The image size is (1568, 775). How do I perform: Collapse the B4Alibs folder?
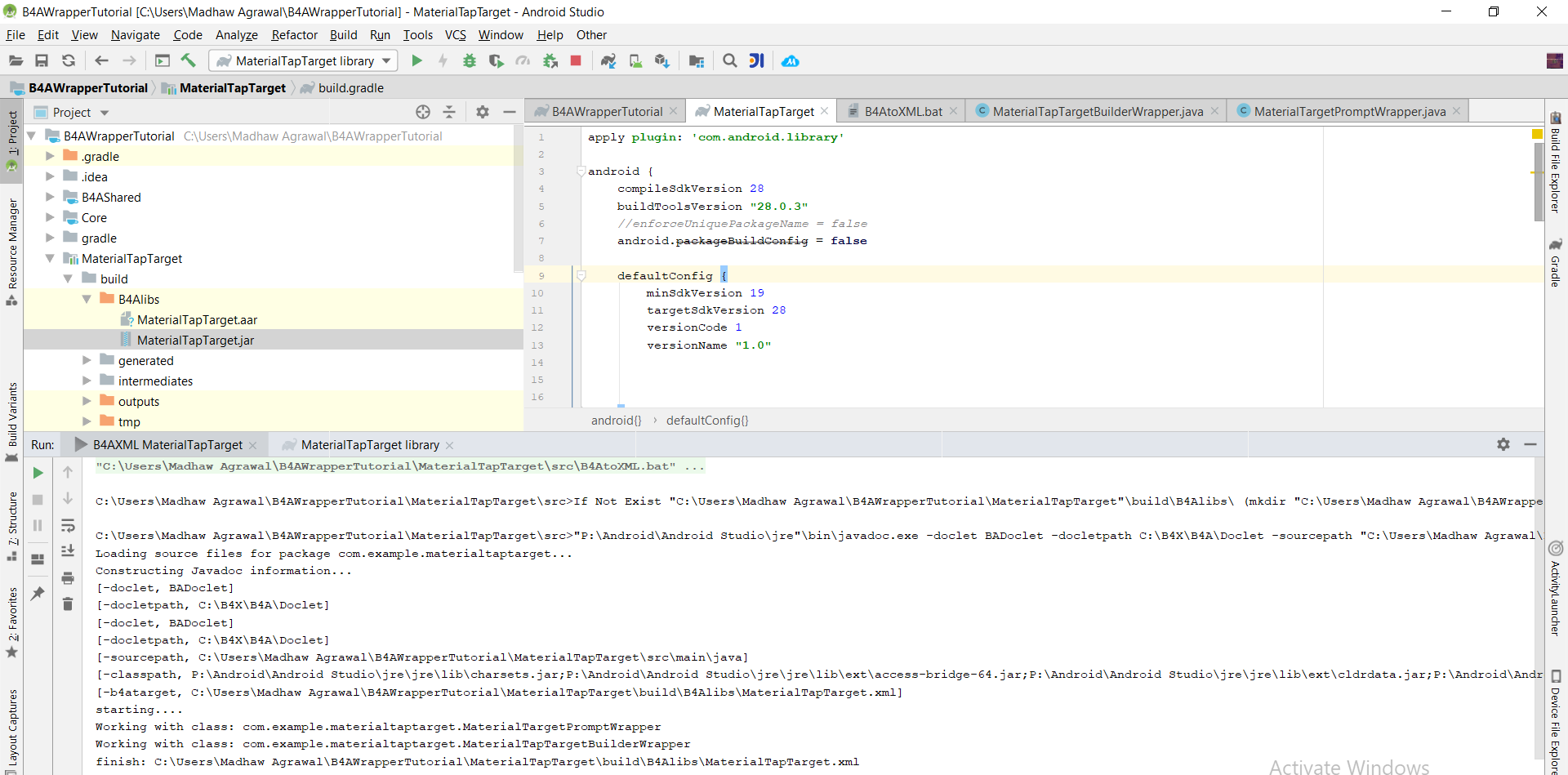coord(86,299)
